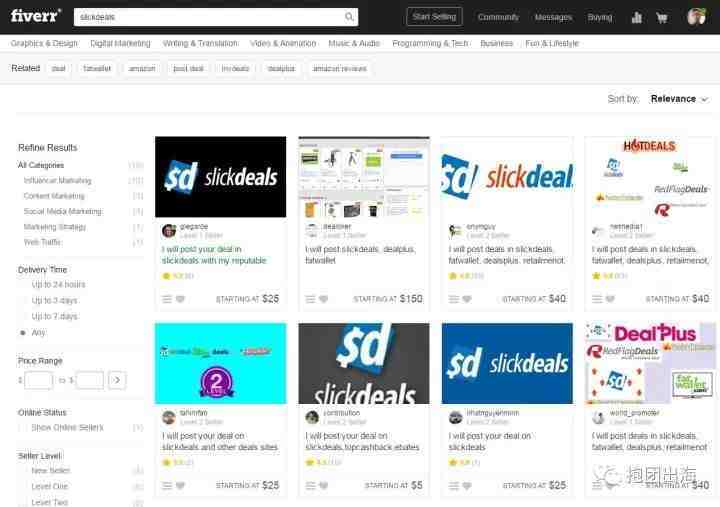This screenshot has width=720, height=507.
Task: Open the Sort by Relevance dropdown
Action: coord(679,99)
